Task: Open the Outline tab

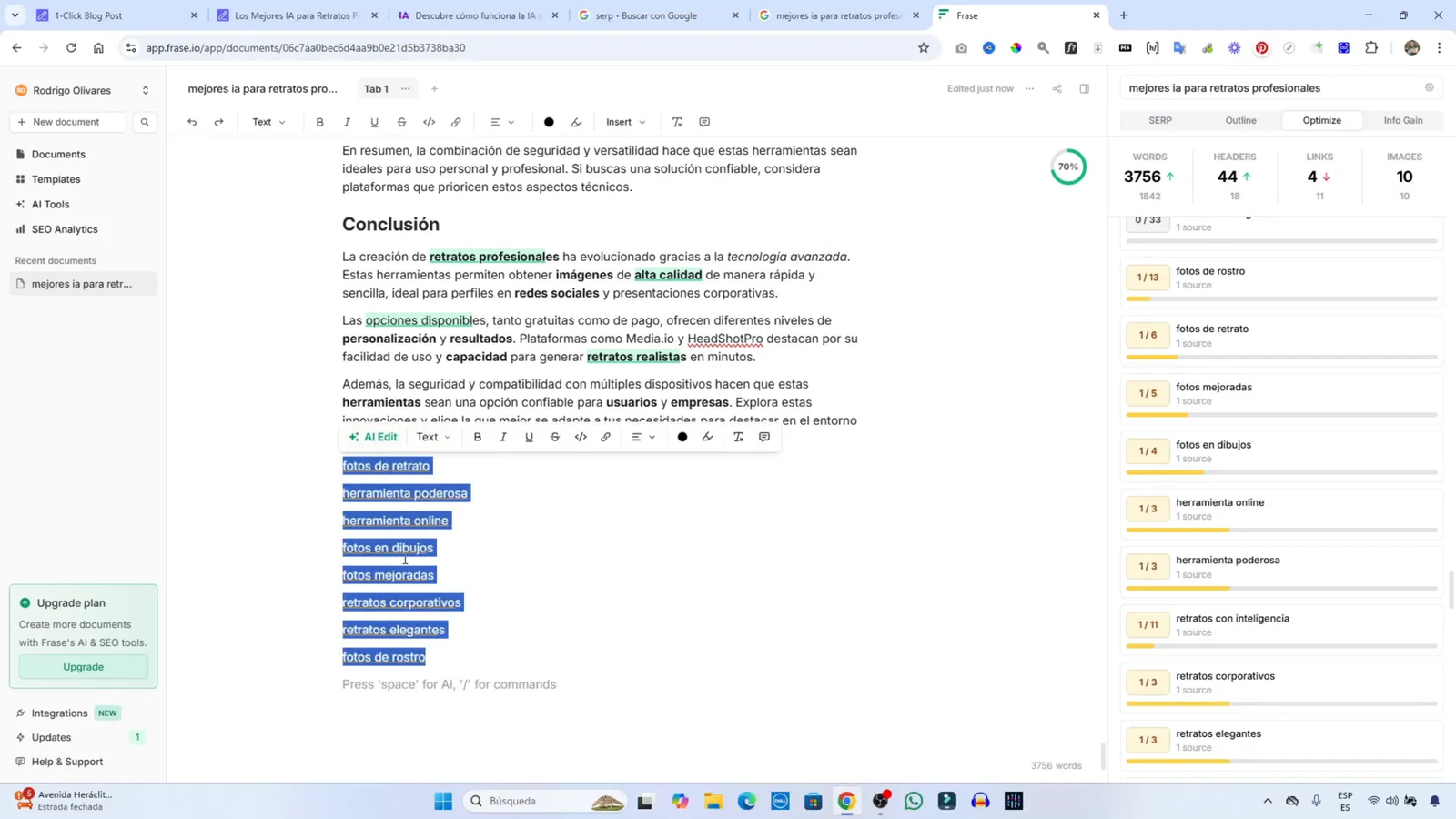Action: (x=1239, y=119)
